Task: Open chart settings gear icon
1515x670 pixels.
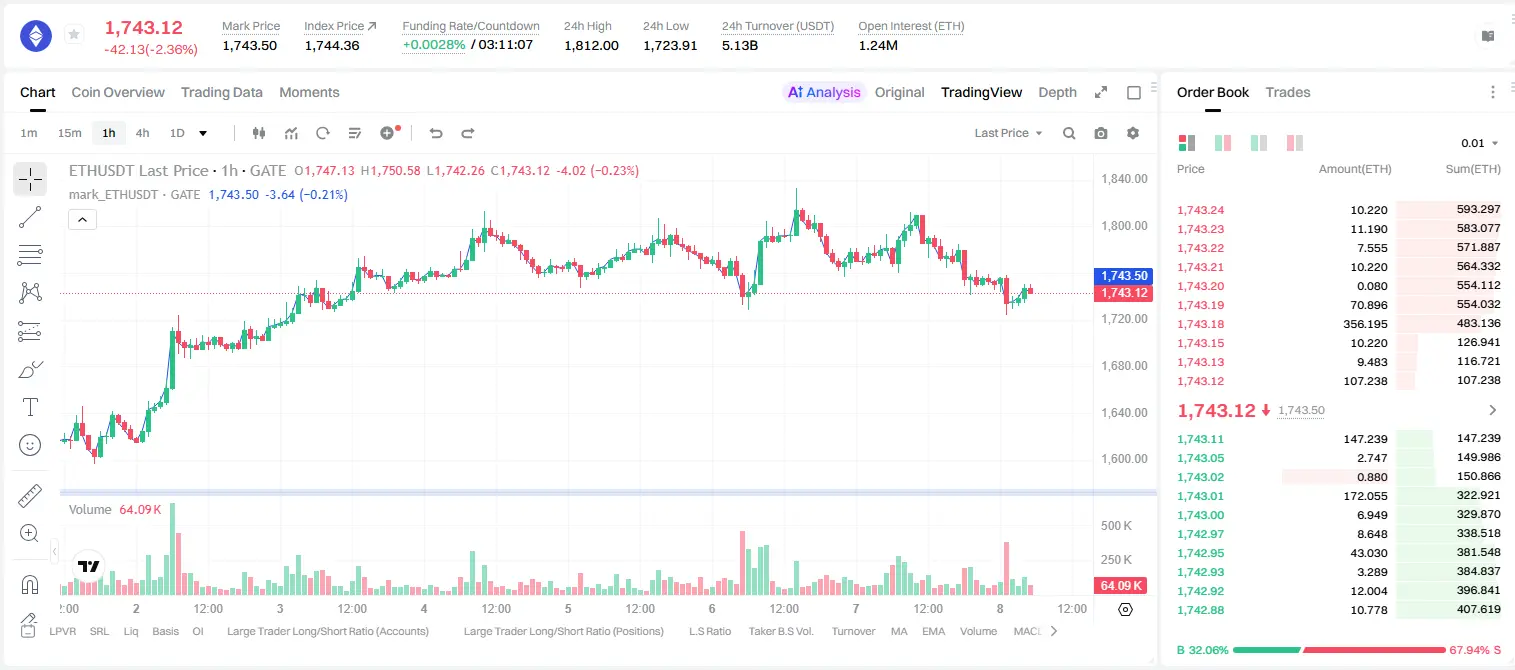Action: coord(1133,133)
